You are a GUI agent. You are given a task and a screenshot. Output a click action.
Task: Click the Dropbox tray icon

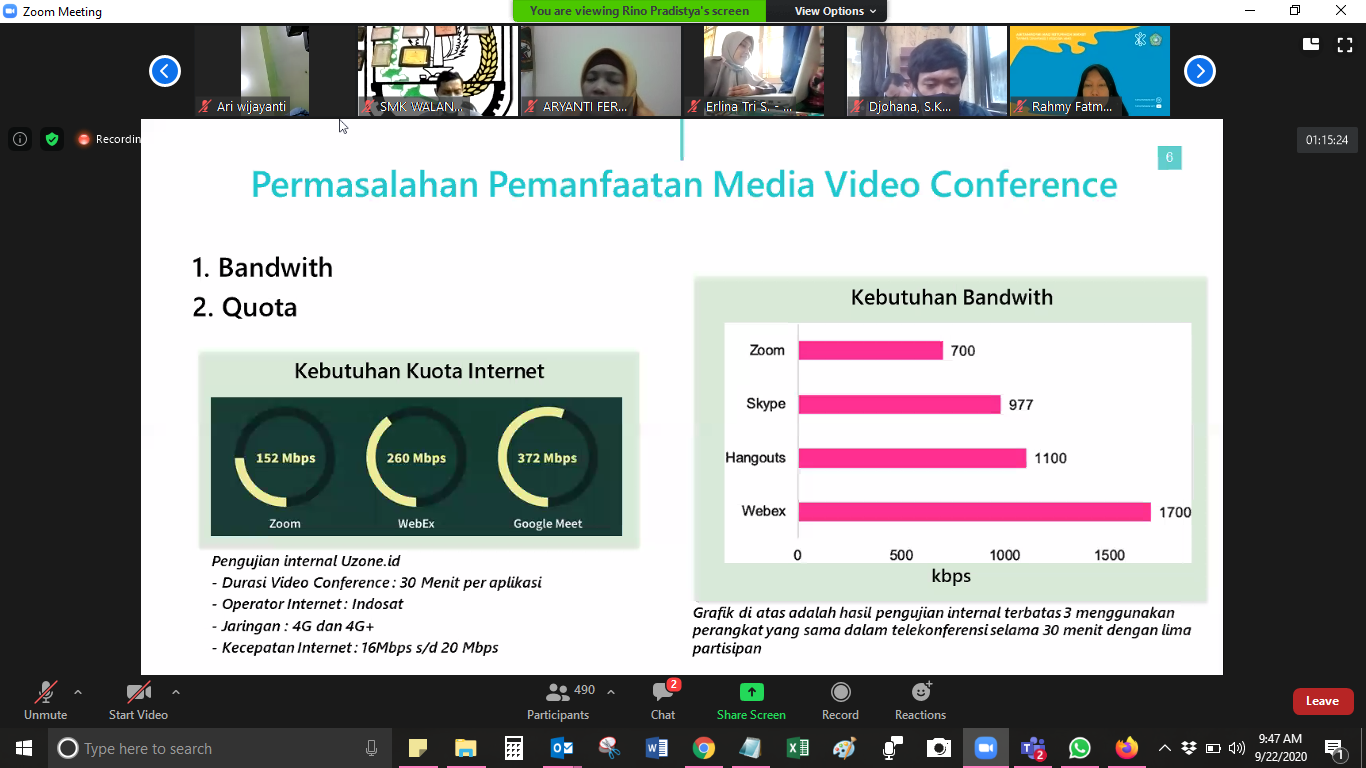[x=1189, y=748]
